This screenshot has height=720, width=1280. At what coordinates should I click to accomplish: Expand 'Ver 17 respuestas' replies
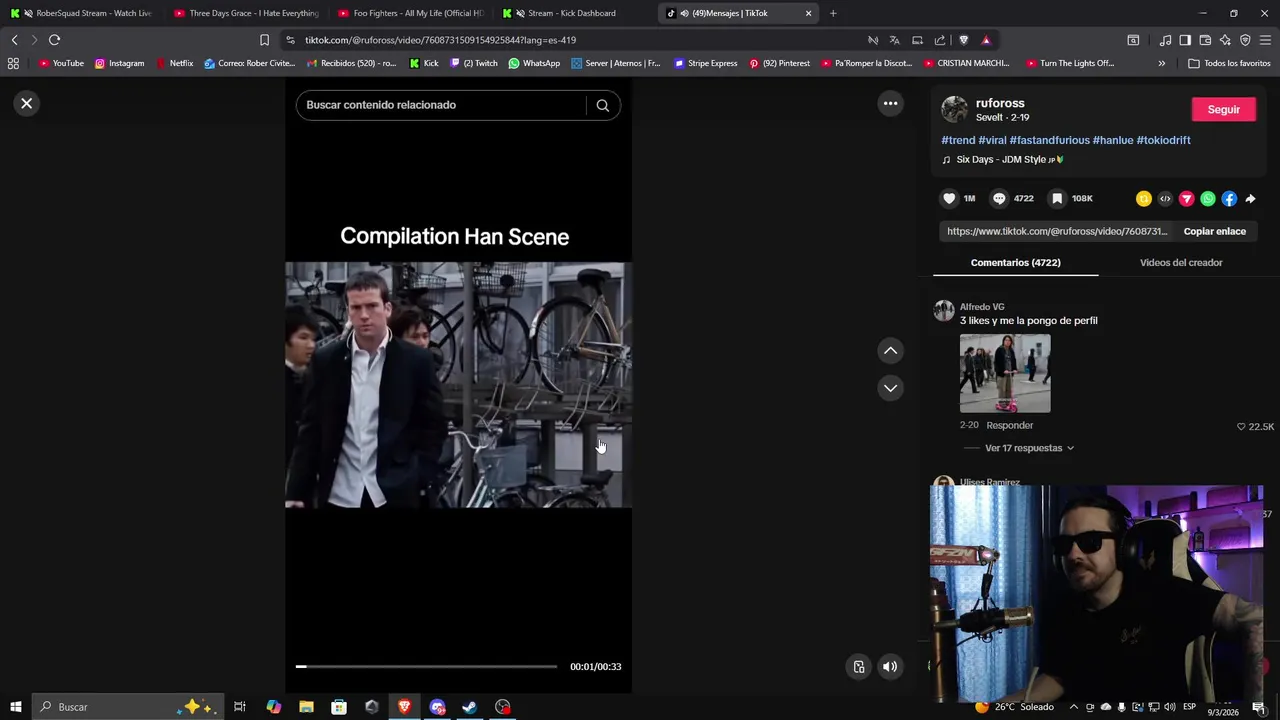pos(1029,448)
